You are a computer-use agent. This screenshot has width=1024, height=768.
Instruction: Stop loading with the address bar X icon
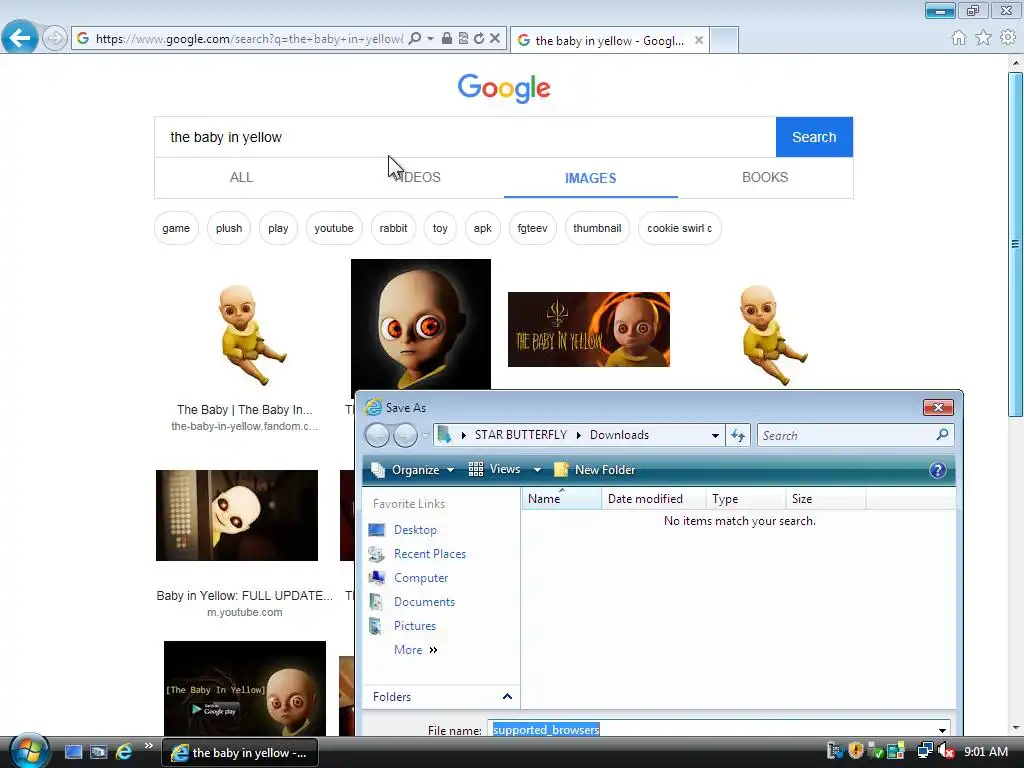tap(495, 39)
